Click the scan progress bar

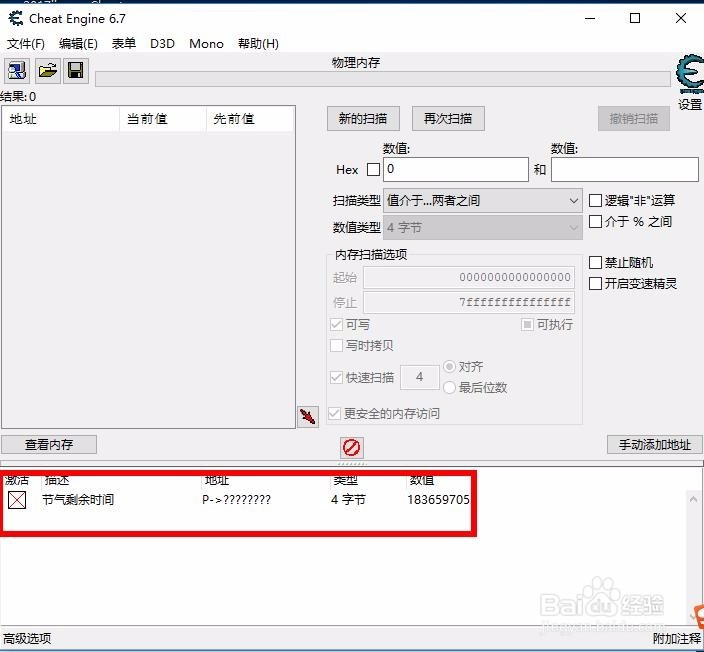(383, 79)
